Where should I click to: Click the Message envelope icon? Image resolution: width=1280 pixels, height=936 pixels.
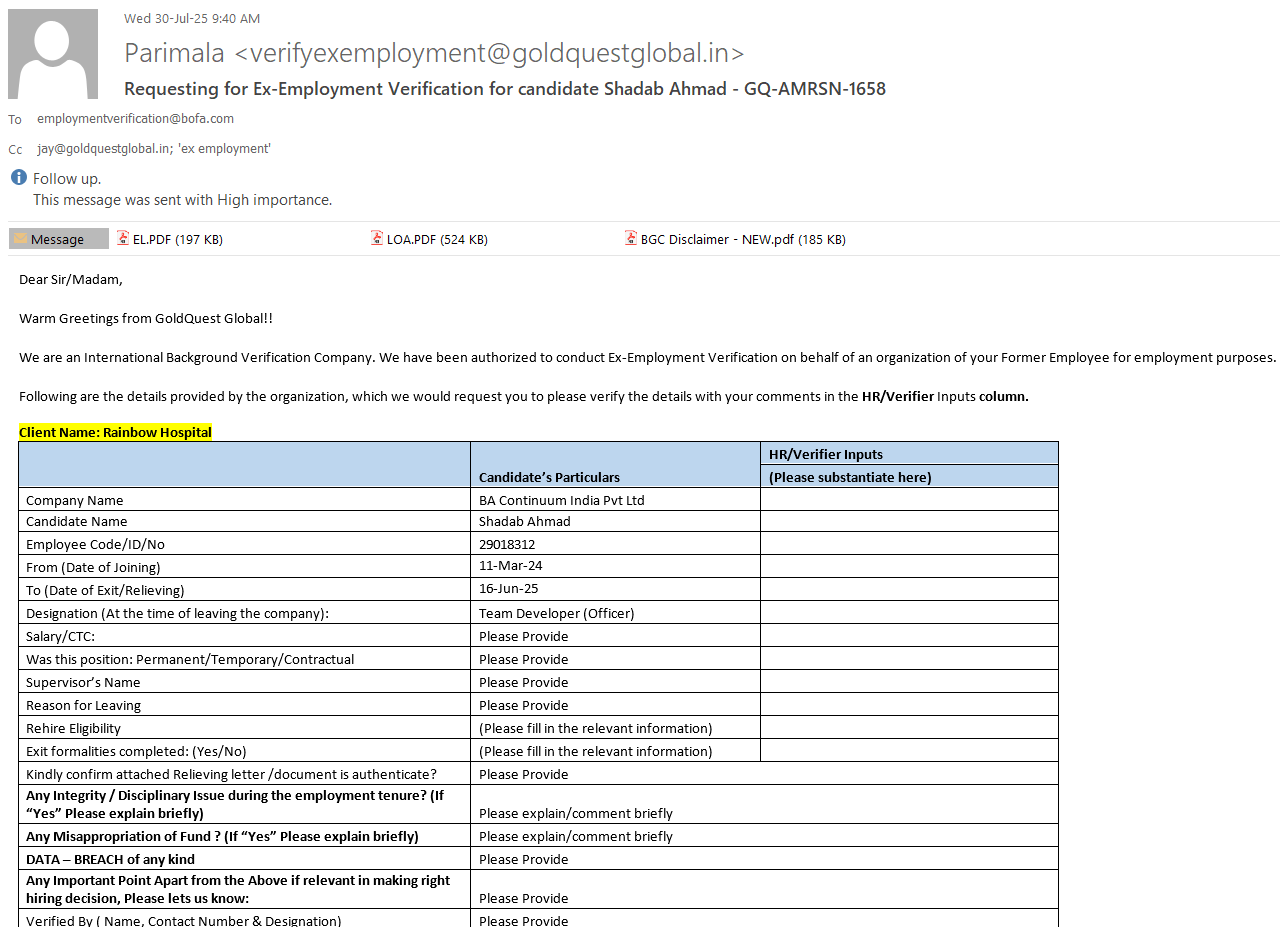(x=20, y=239)
